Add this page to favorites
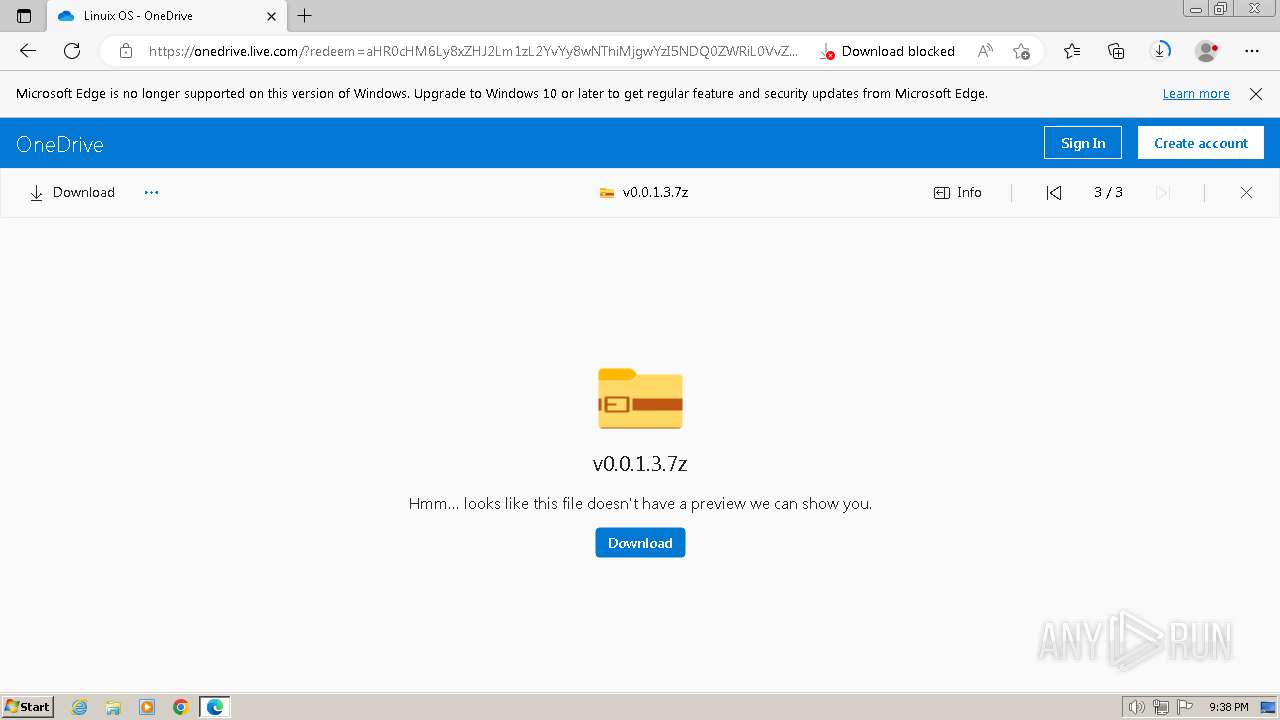This screenshot has height=720, width=1280. coord(1021,51)
